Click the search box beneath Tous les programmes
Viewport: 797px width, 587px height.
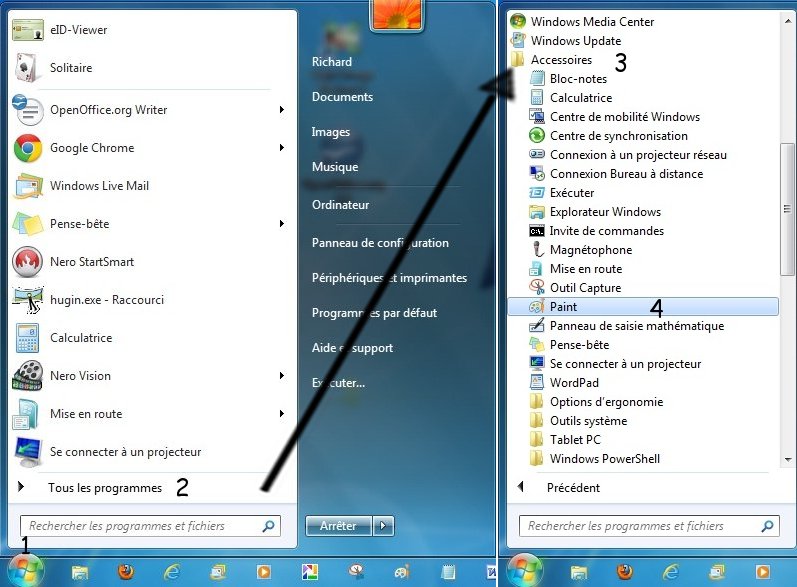[x=150, y=526]
